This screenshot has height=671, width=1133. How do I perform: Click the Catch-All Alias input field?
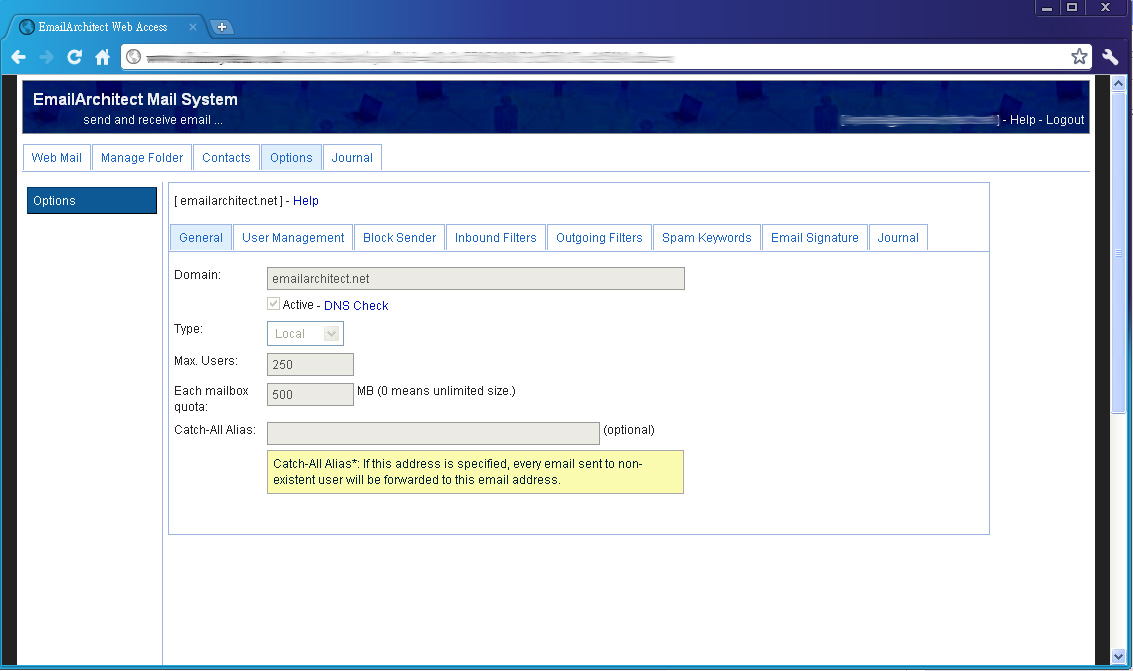point(434,433)
